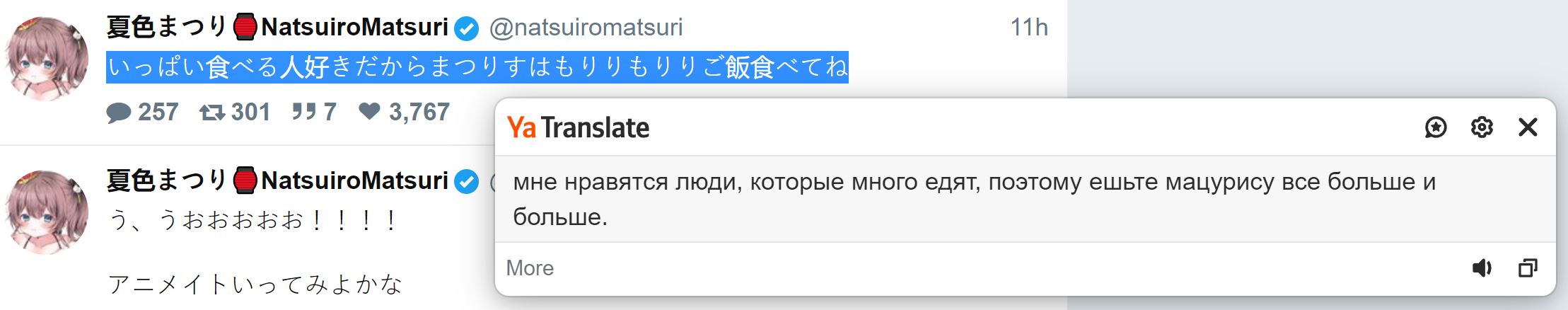Play translation audio with the speaker icon
Viewport: 1568px width, 310px height.
pyautogui.click(x=1481, y=268)
